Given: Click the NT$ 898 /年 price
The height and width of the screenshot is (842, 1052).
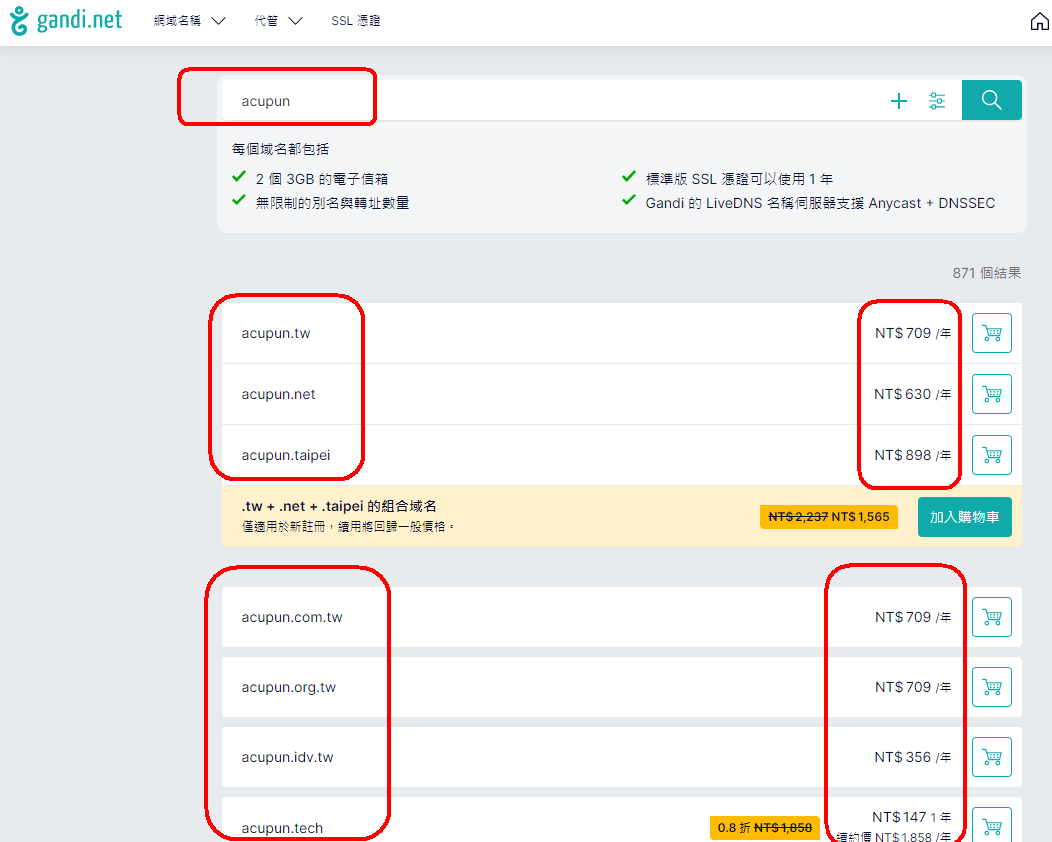Looking at the screenshot, I should tap(912, 456).
